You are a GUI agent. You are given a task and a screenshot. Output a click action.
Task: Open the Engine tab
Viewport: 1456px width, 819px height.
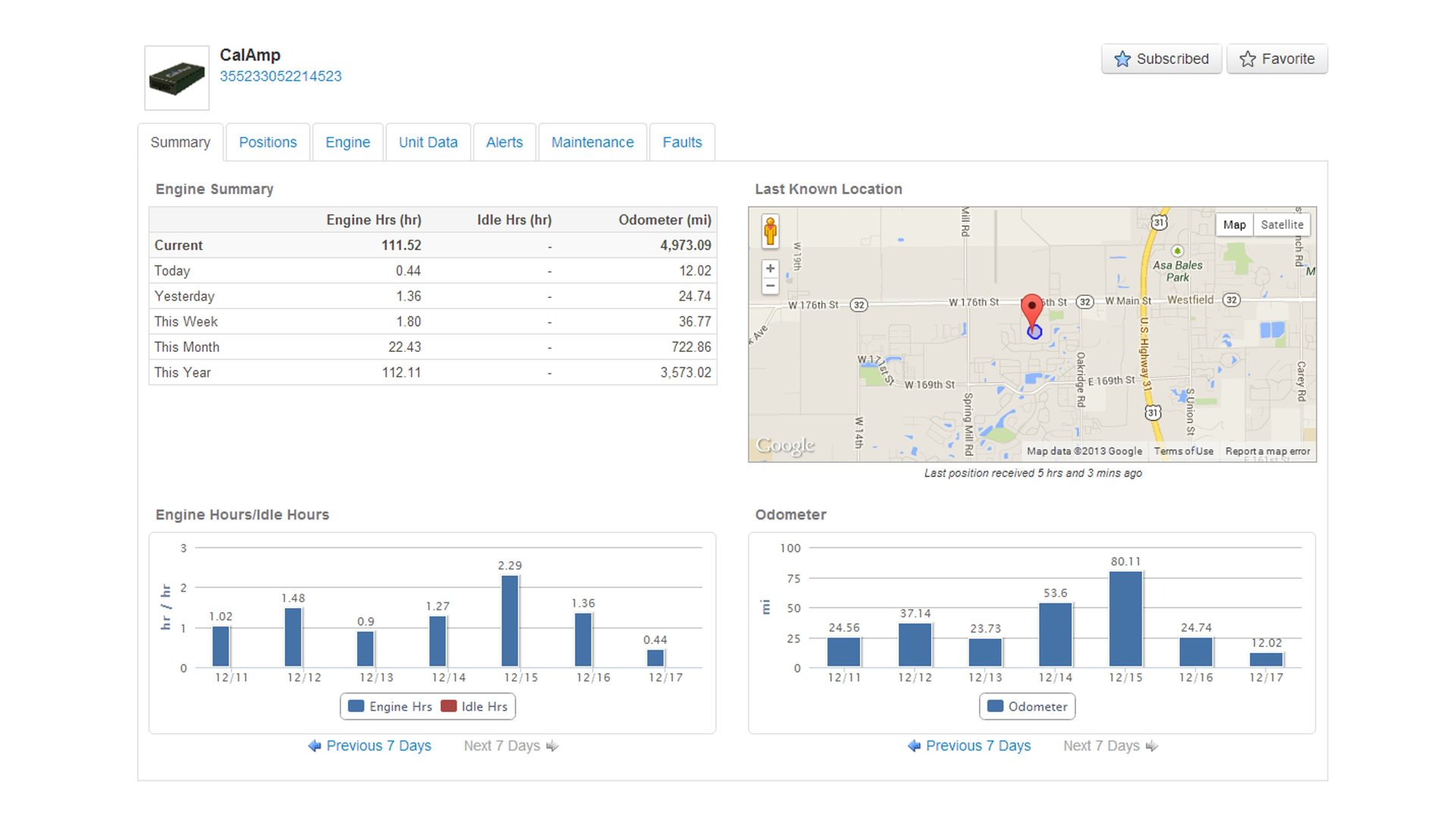[348, 143]
